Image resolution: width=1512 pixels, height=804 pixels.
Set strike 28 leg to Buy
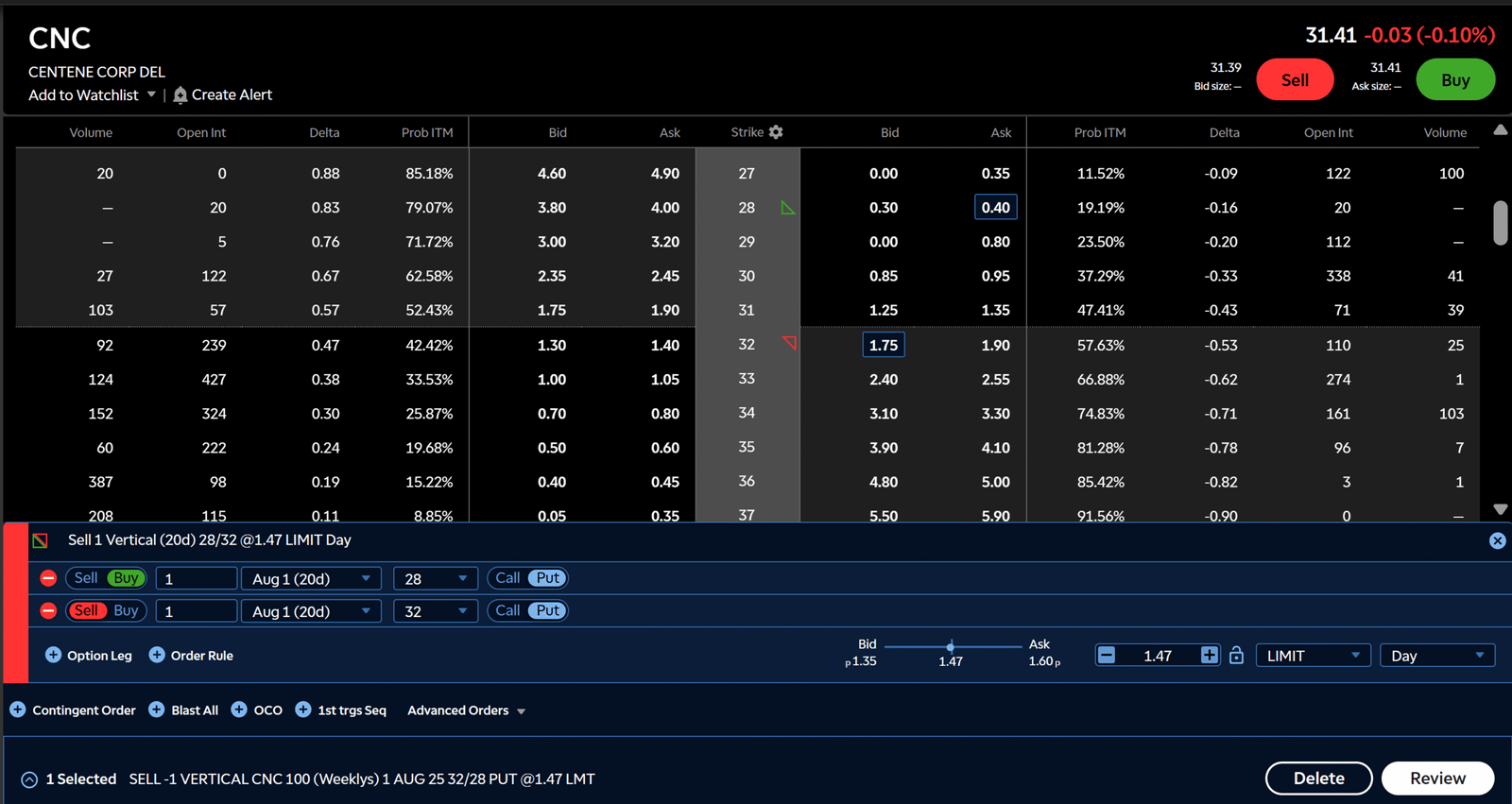click(126, 578)
